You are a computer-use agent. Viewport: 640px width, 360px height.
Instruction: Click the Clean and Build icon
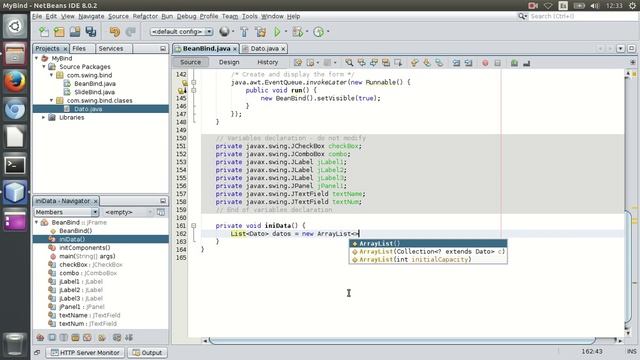click(260, 32)
